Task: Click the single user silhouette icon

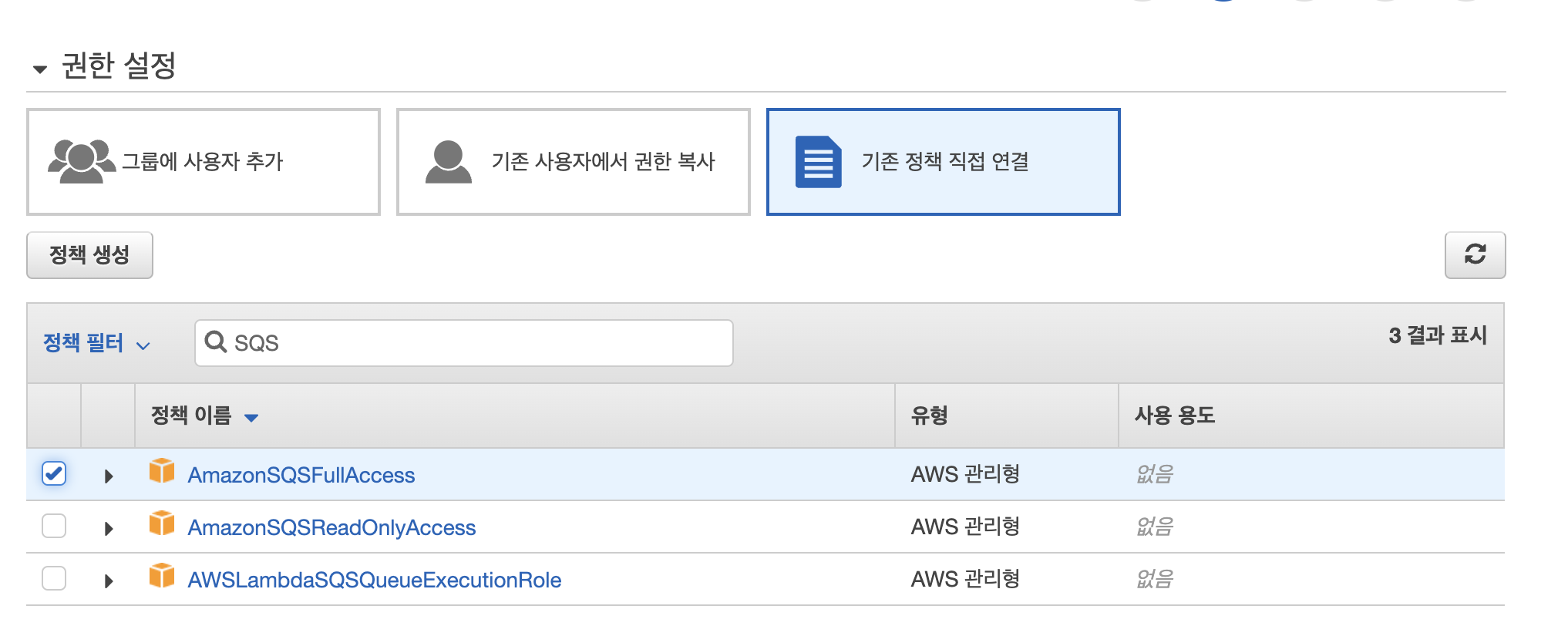Action: pos(448,161)
